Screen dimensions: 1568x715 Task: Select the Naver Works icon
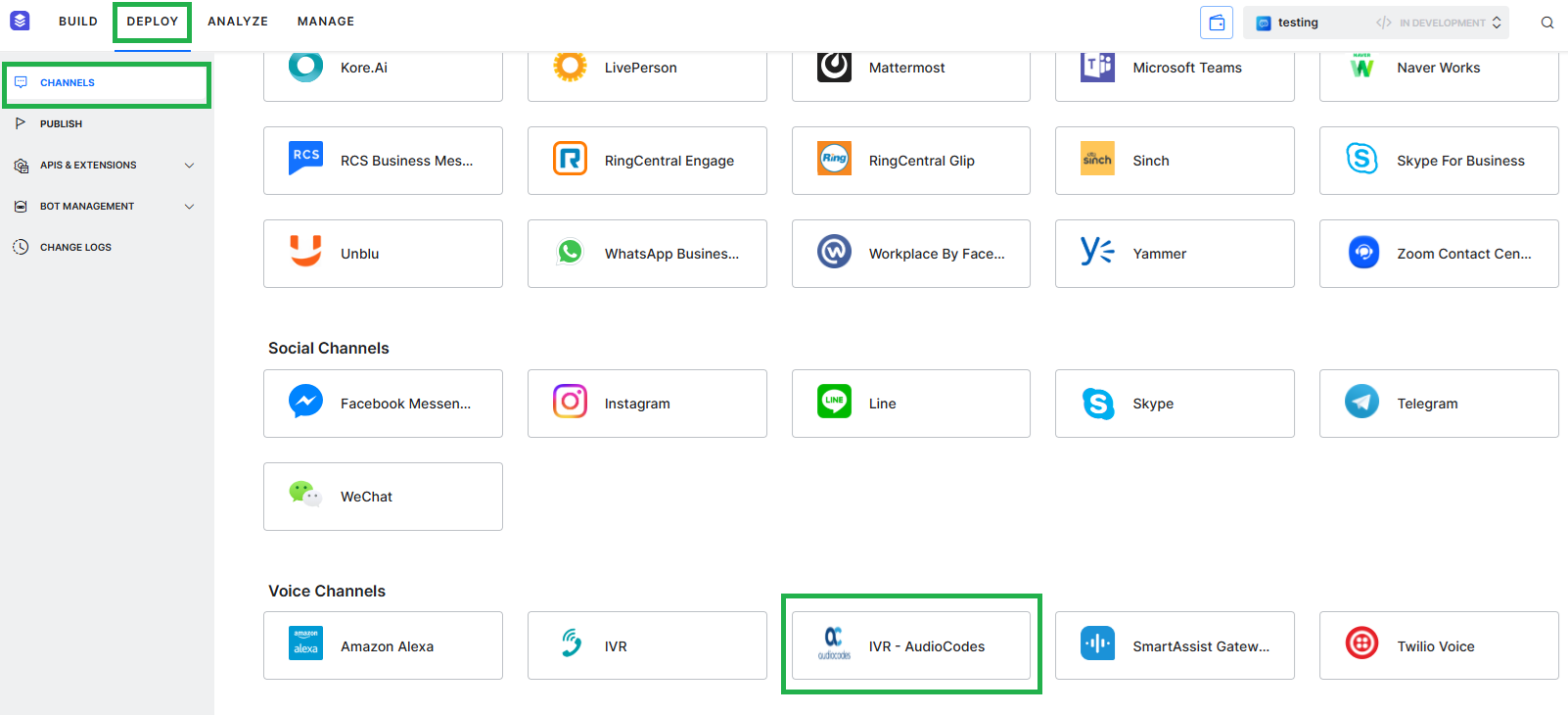tap(1361, 67)
